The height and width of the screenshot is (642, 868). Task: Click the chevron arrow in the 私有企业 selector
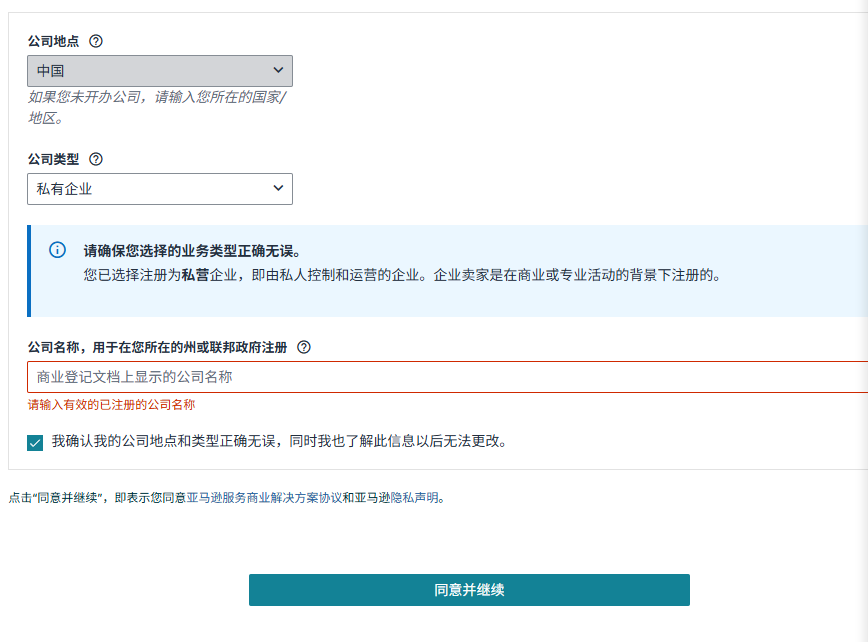point(278,189)
